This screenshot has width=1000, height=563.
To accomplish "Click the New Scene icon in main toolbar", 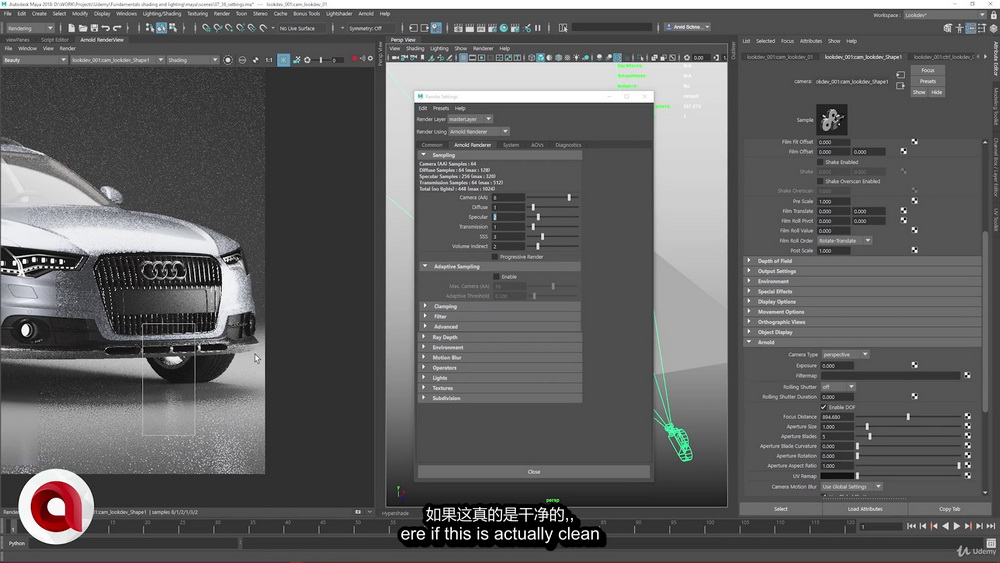I will tap(71, 28).
